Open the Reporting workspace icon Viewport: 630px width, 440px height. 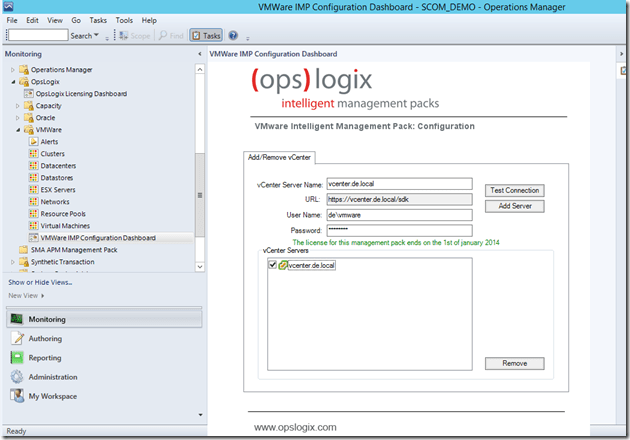16,358
